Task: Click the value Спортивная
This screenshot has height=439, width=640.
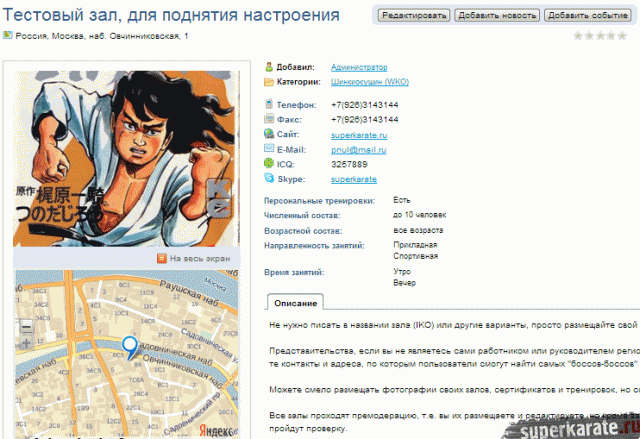Action: tap(416, 256)
